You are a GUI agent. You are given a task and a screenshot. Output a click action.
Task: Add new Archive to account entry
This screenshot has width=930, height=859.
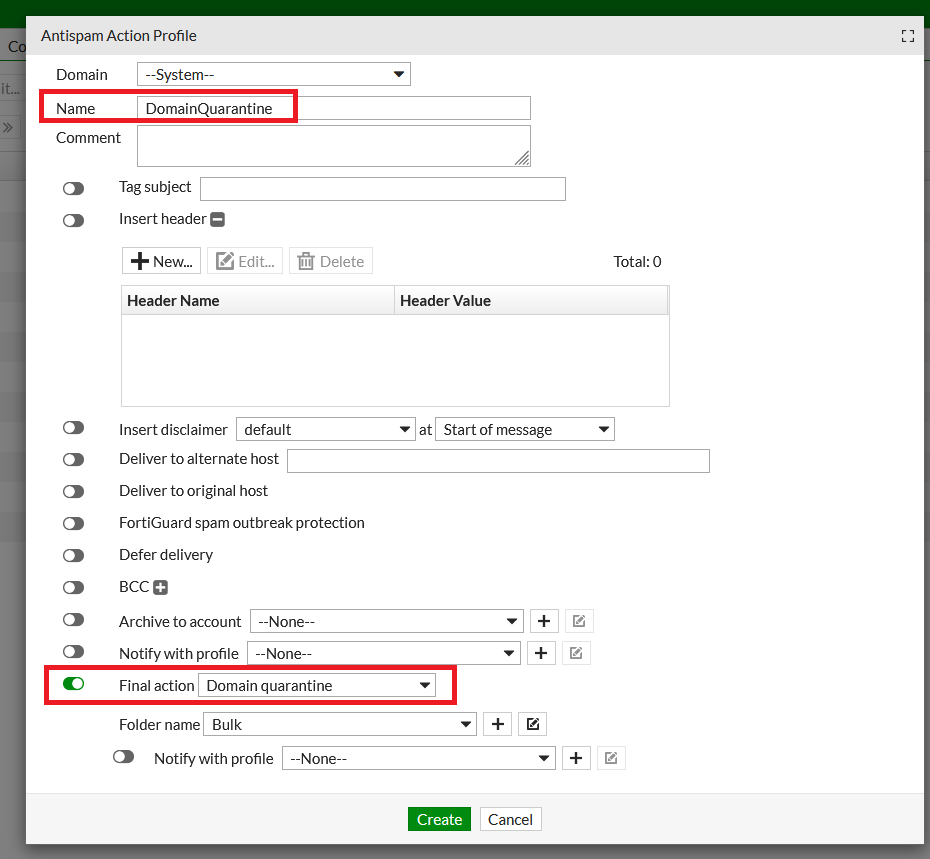(543, 621)
